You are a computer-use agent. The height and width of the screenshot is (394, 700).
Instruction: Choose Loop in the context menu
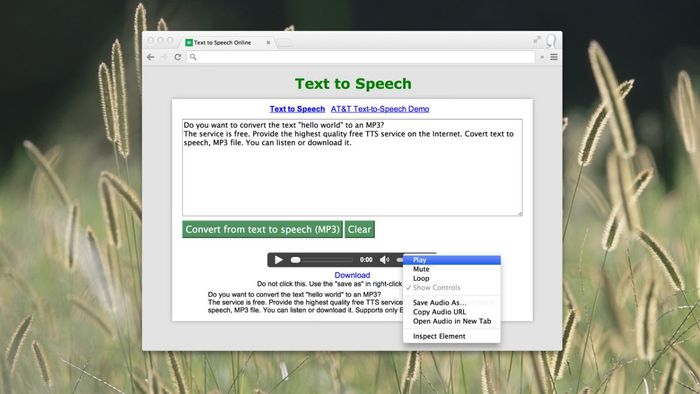[452, 278]
